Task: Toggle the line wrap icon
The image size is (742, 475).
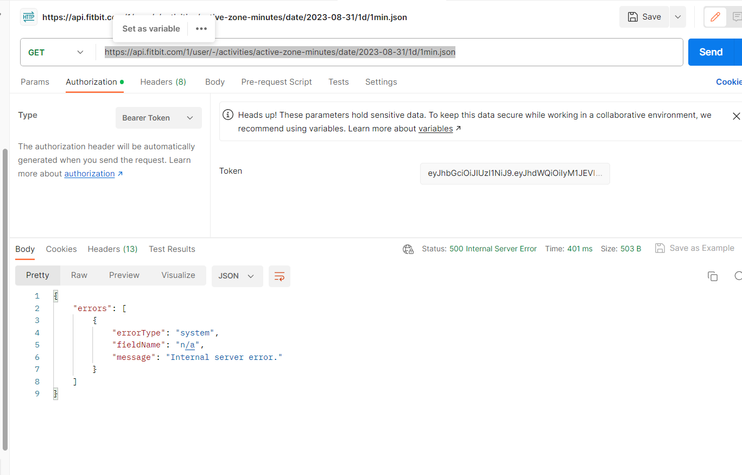Action: point(279,276)
